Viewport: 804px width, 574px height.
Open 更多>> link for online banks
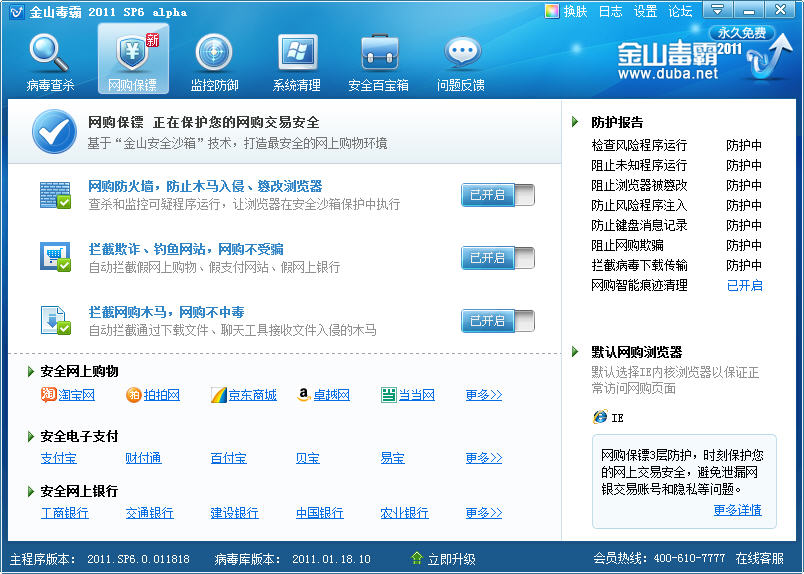point(484,512)
